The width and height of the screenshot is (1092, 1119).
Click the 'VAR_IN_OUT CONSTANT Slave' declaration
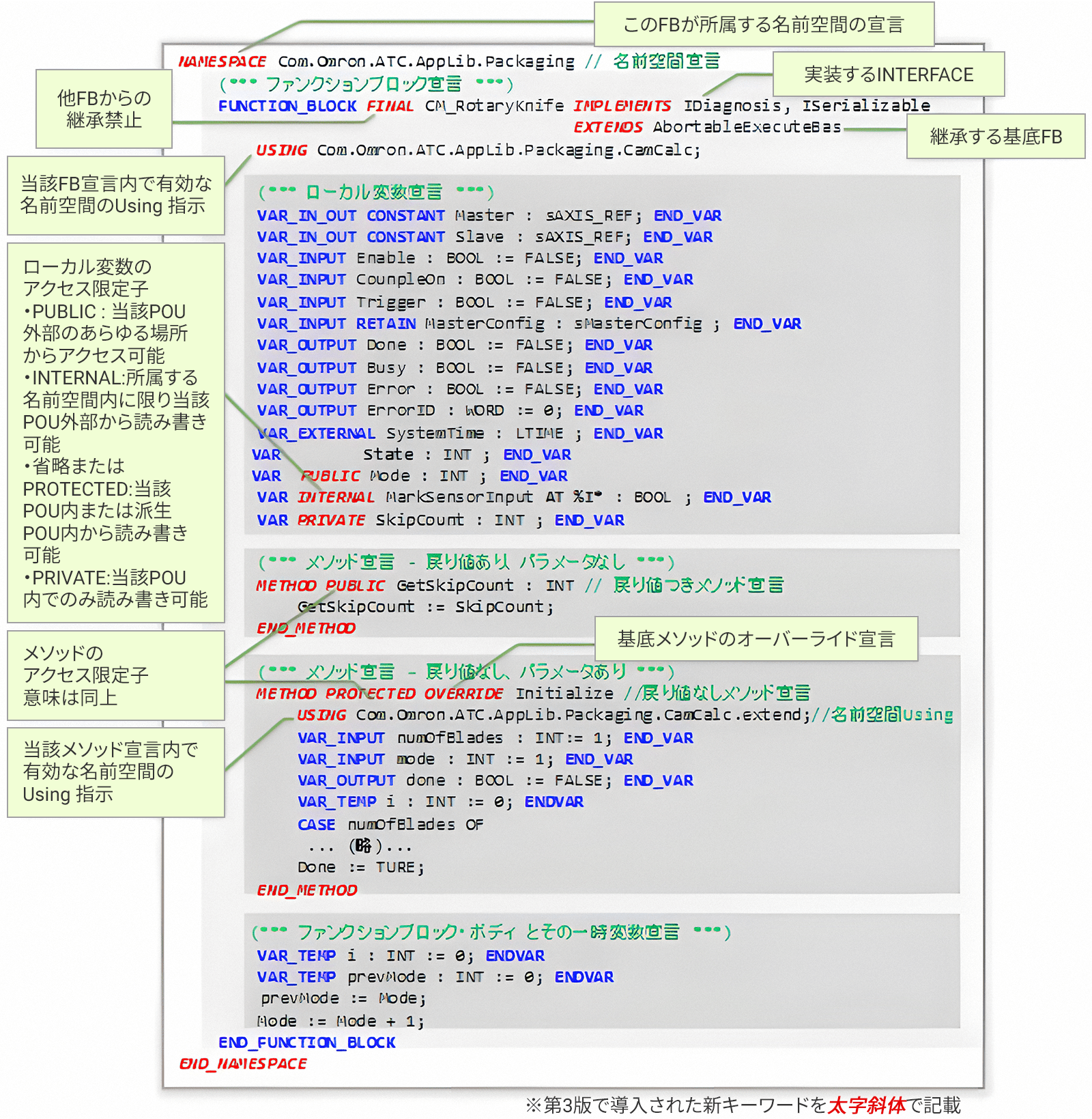[485, 237]
